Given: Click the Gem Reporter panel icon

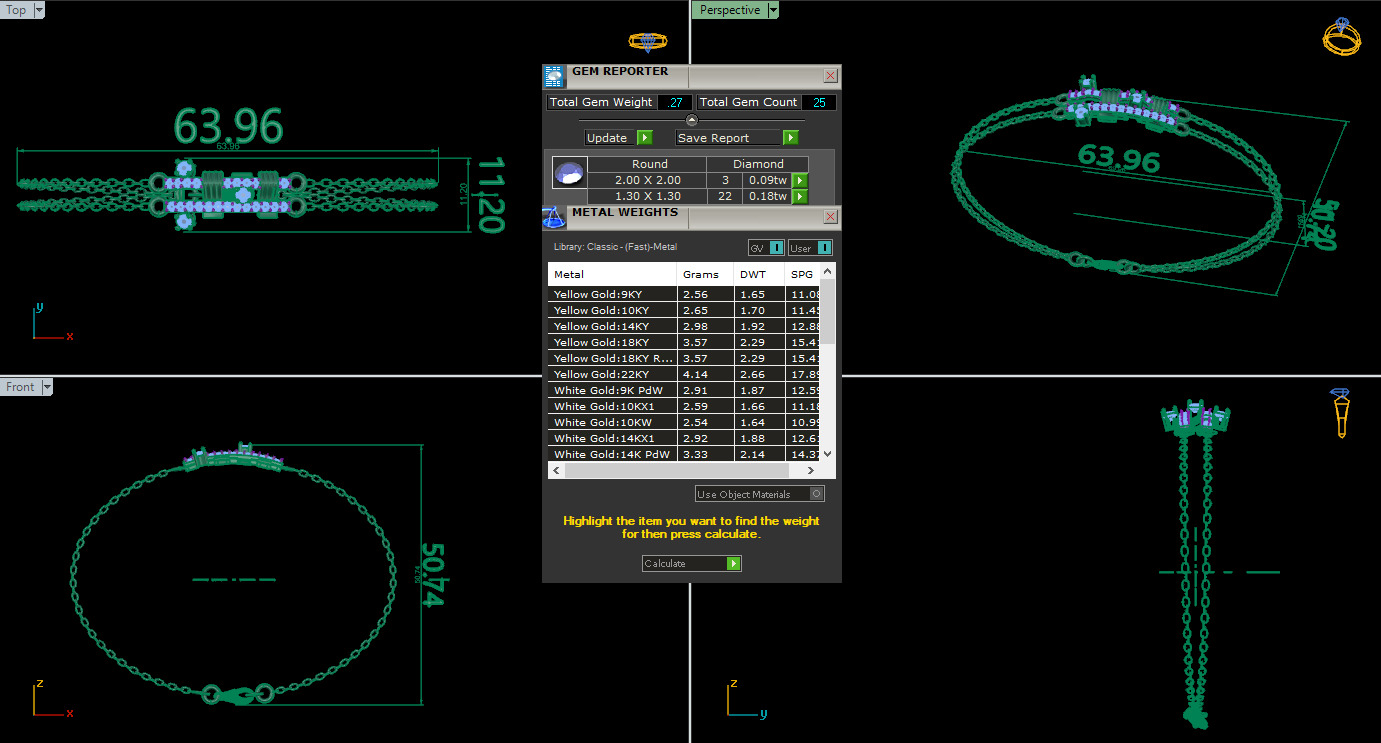Looking at the screenshot, I should [554, 77].
